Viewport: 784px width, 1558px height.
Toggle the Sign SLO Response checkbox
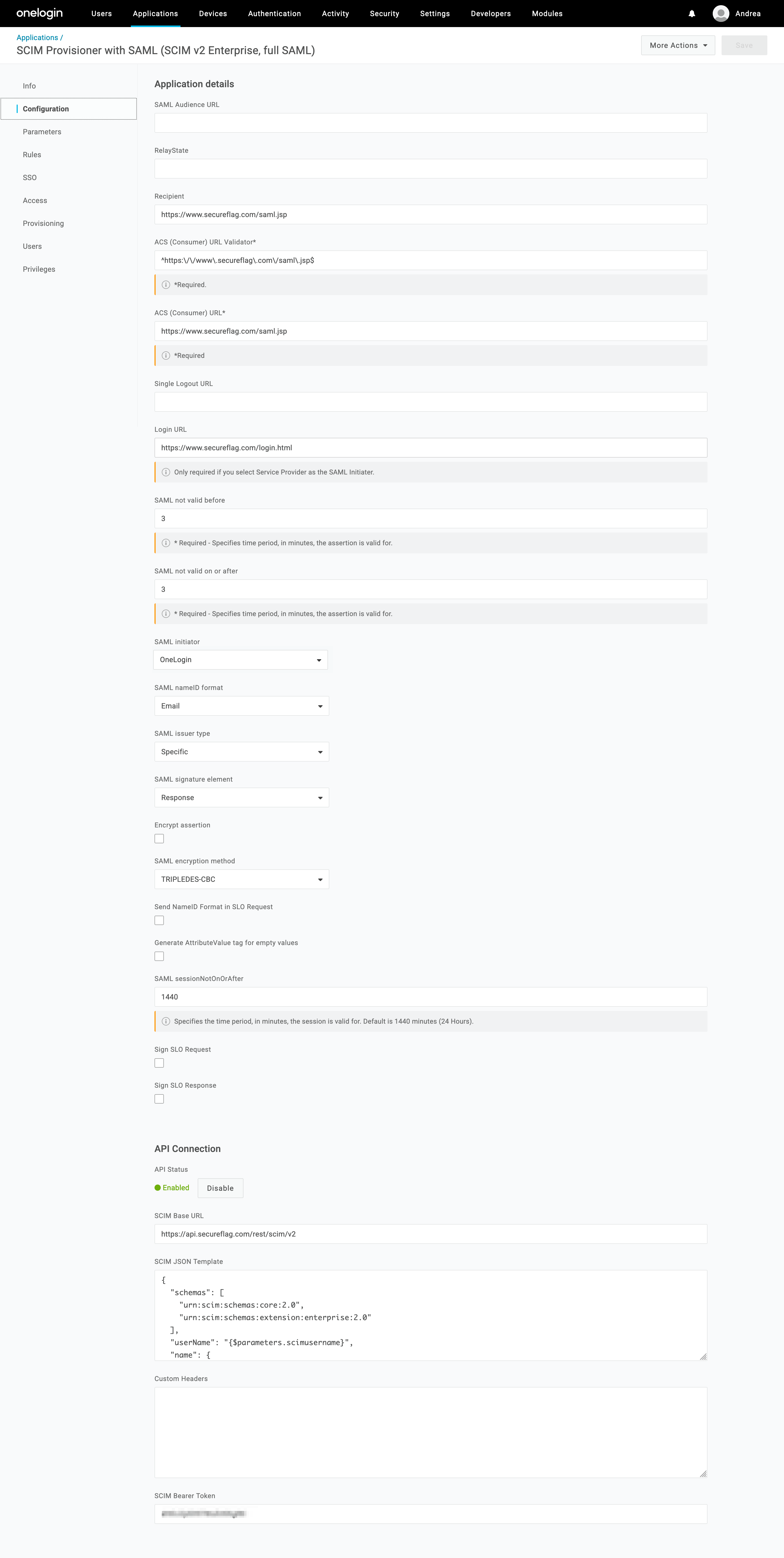159,1099
